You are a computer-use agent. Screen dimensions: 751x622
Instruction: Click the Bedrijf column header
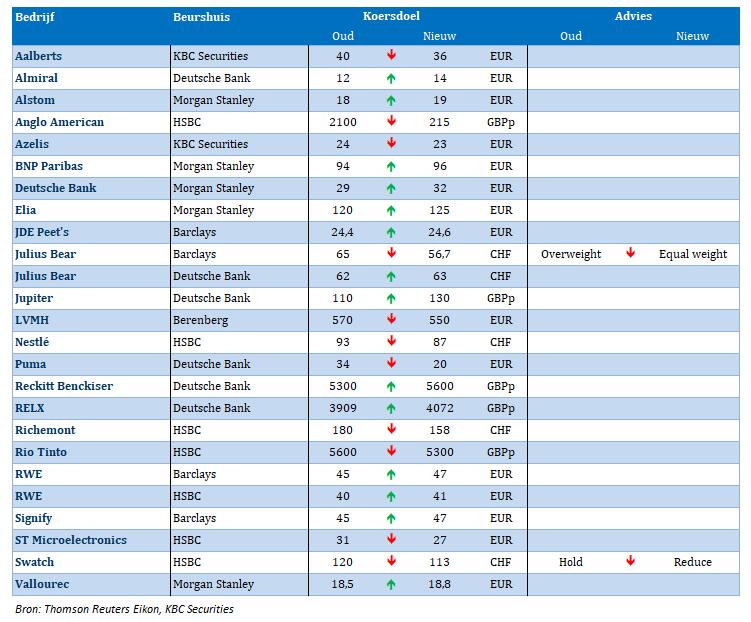point(34,17)
